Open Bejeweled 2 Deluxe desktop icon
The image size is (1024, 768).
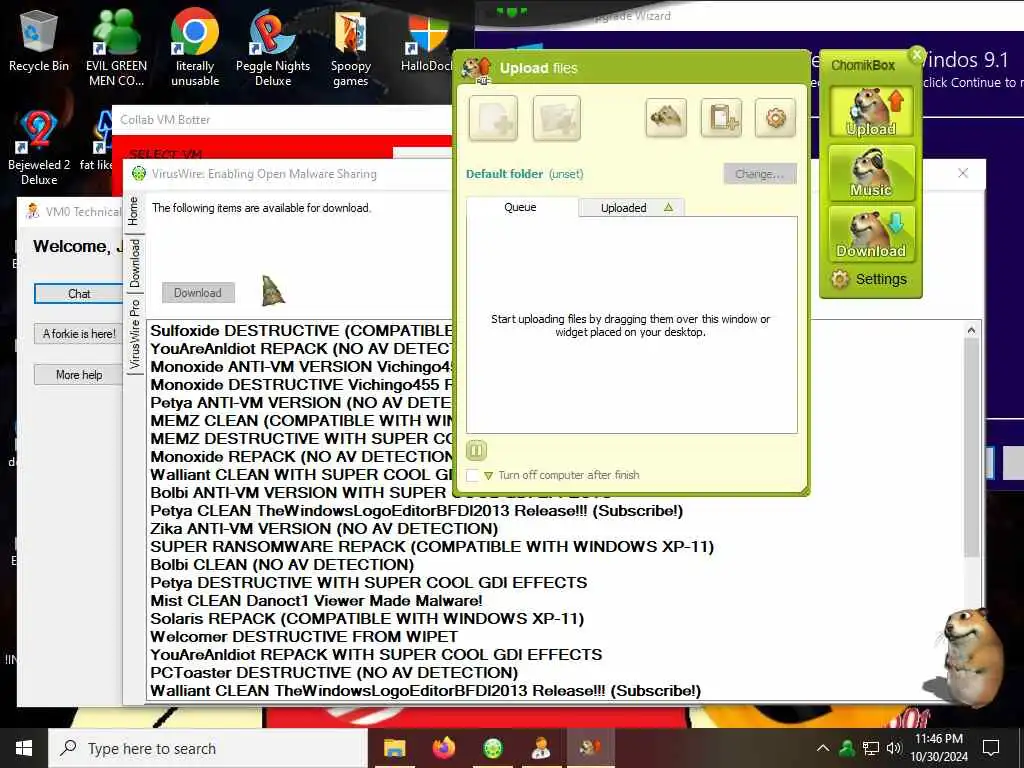tap(39, 148)
